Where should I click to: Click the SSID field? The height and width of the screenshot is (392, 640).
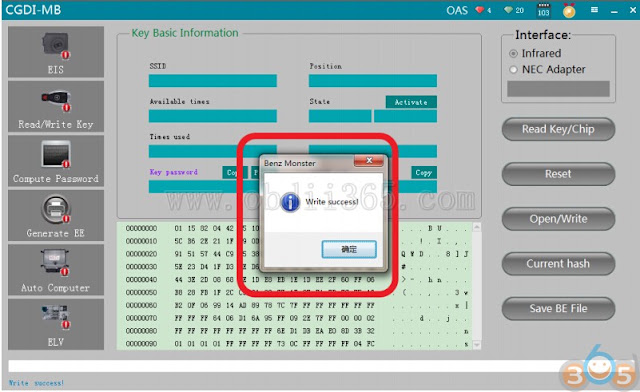click(213, 80)
